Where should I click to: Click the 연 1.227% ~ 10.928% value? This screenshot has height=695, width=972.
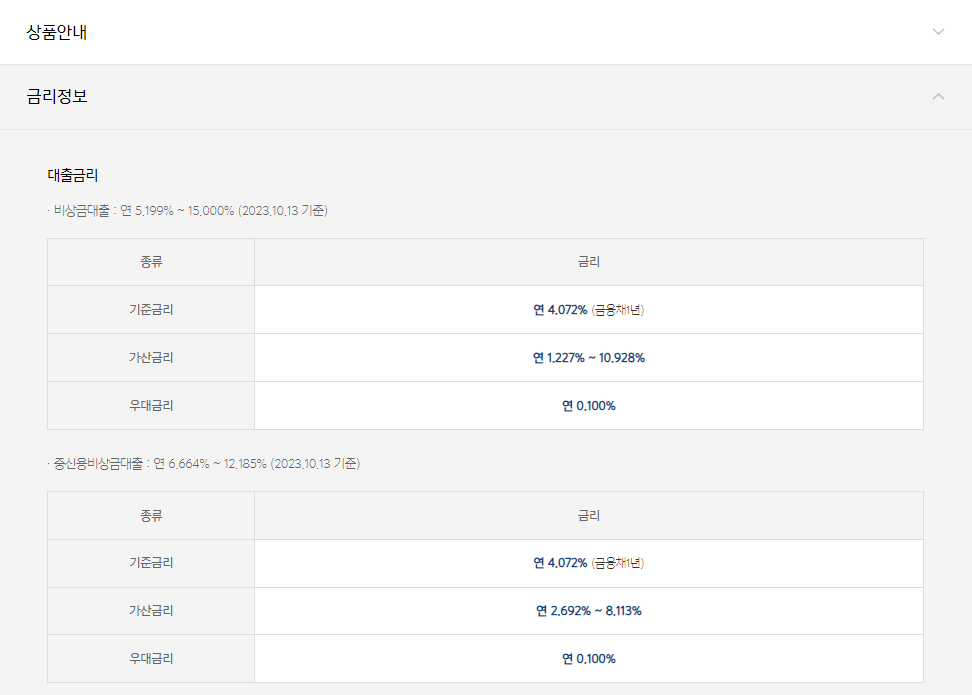588,358
